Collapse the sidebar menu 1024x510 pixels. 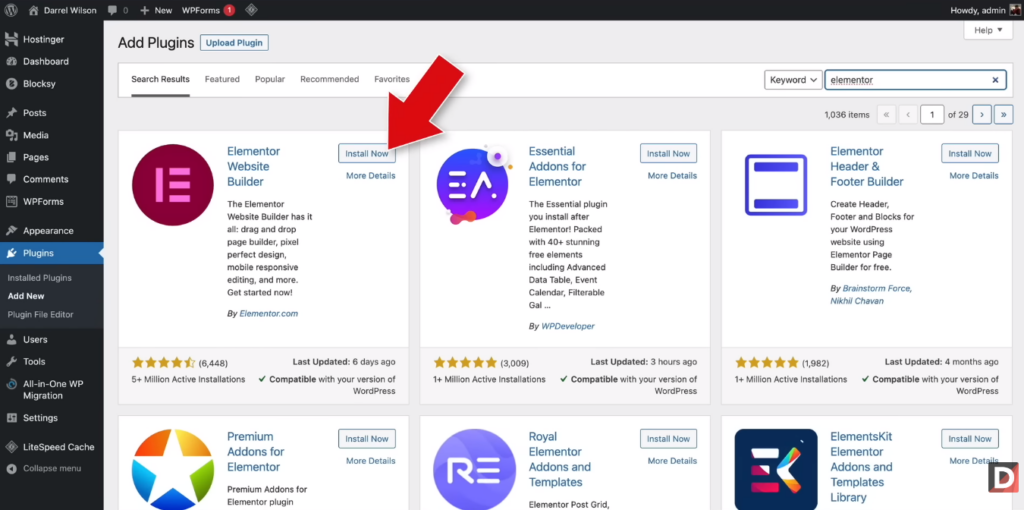tap(52, 468)
